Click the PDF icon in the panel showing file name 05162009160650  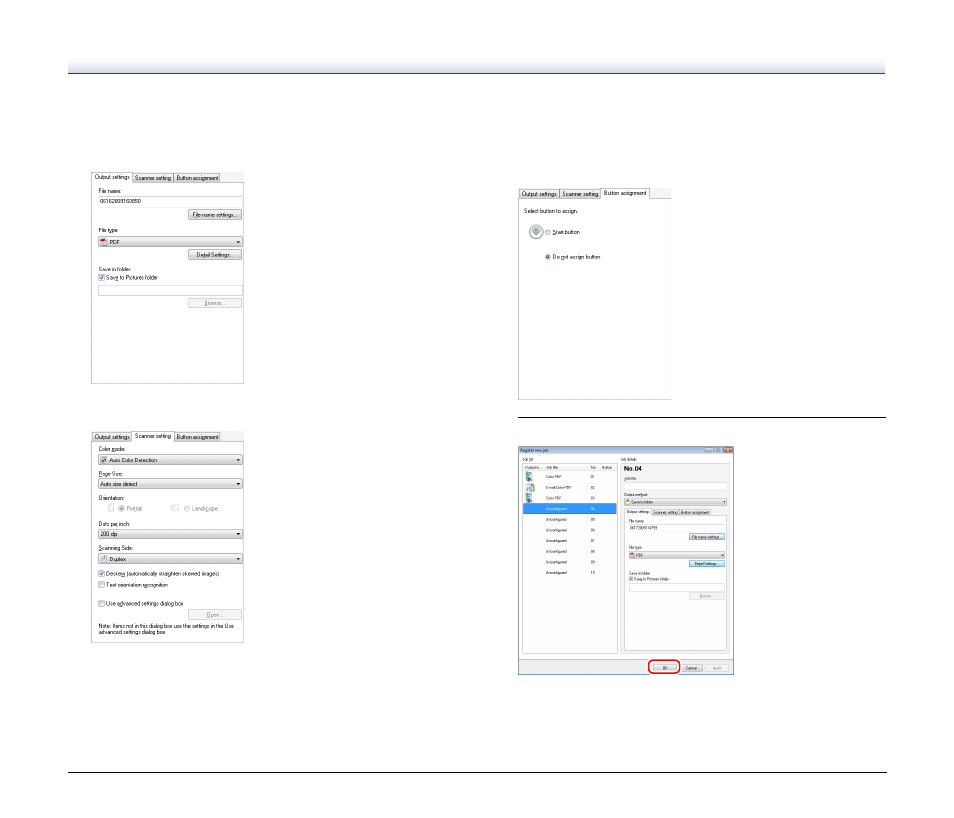pyautogui.click(x=103, y=242)
